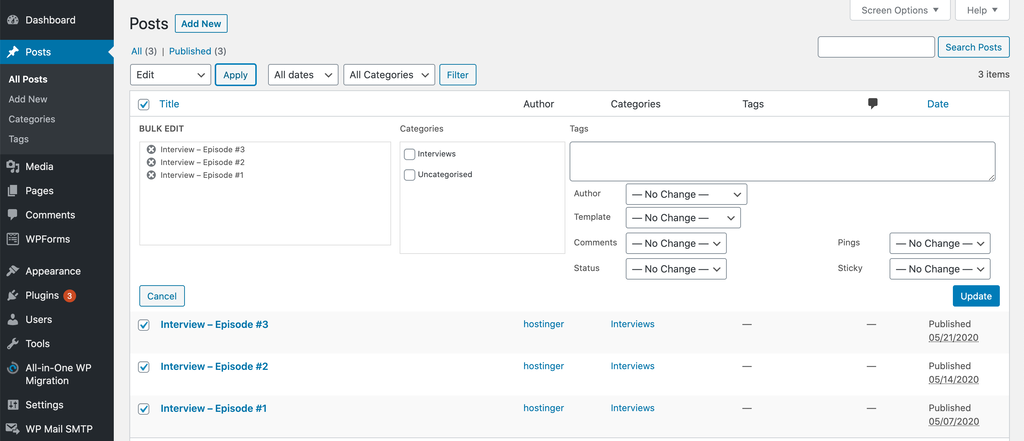This screenshot has height=441, width=1024.
Task: Remove Interview – Episode #3 from bulk edit
Action: click(151, 149)
